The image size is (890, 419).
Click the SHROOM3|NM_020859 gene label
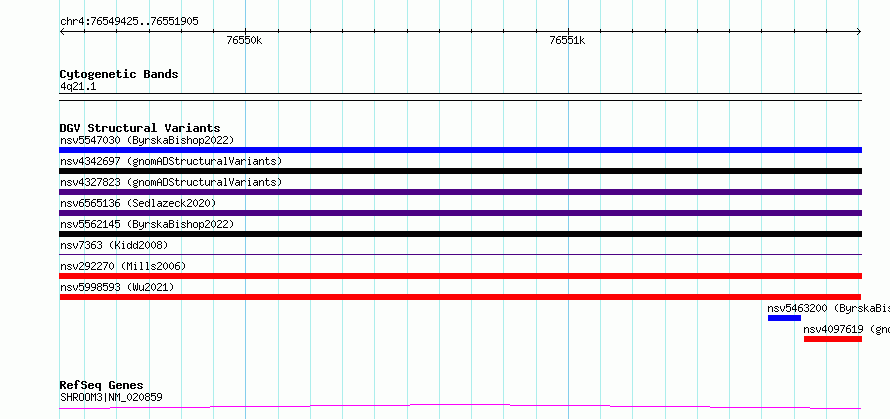coord(111,397)
